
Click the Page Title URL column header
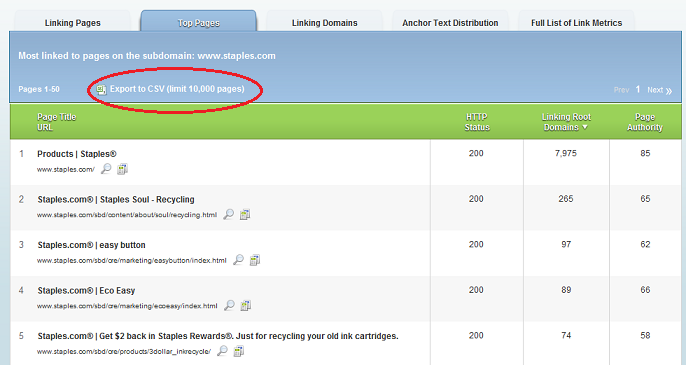click(x=56, y=122)
